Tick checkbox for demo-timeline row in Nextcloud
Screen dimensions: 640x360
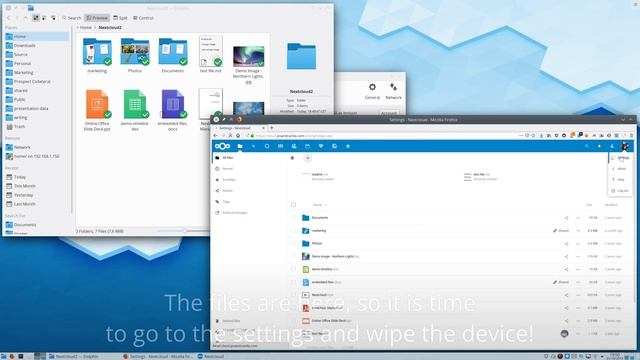293,269
